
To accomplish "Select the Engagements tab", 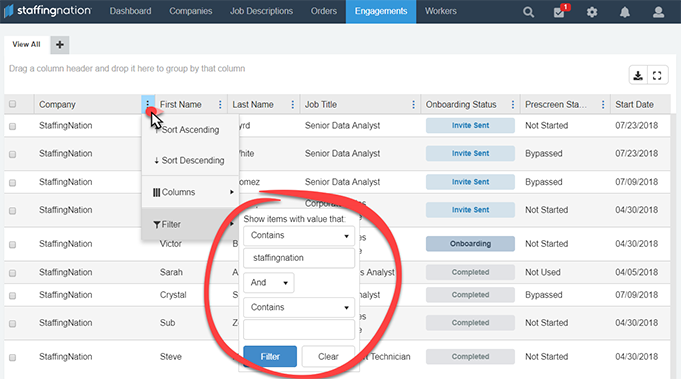I will tap(381, 11).
